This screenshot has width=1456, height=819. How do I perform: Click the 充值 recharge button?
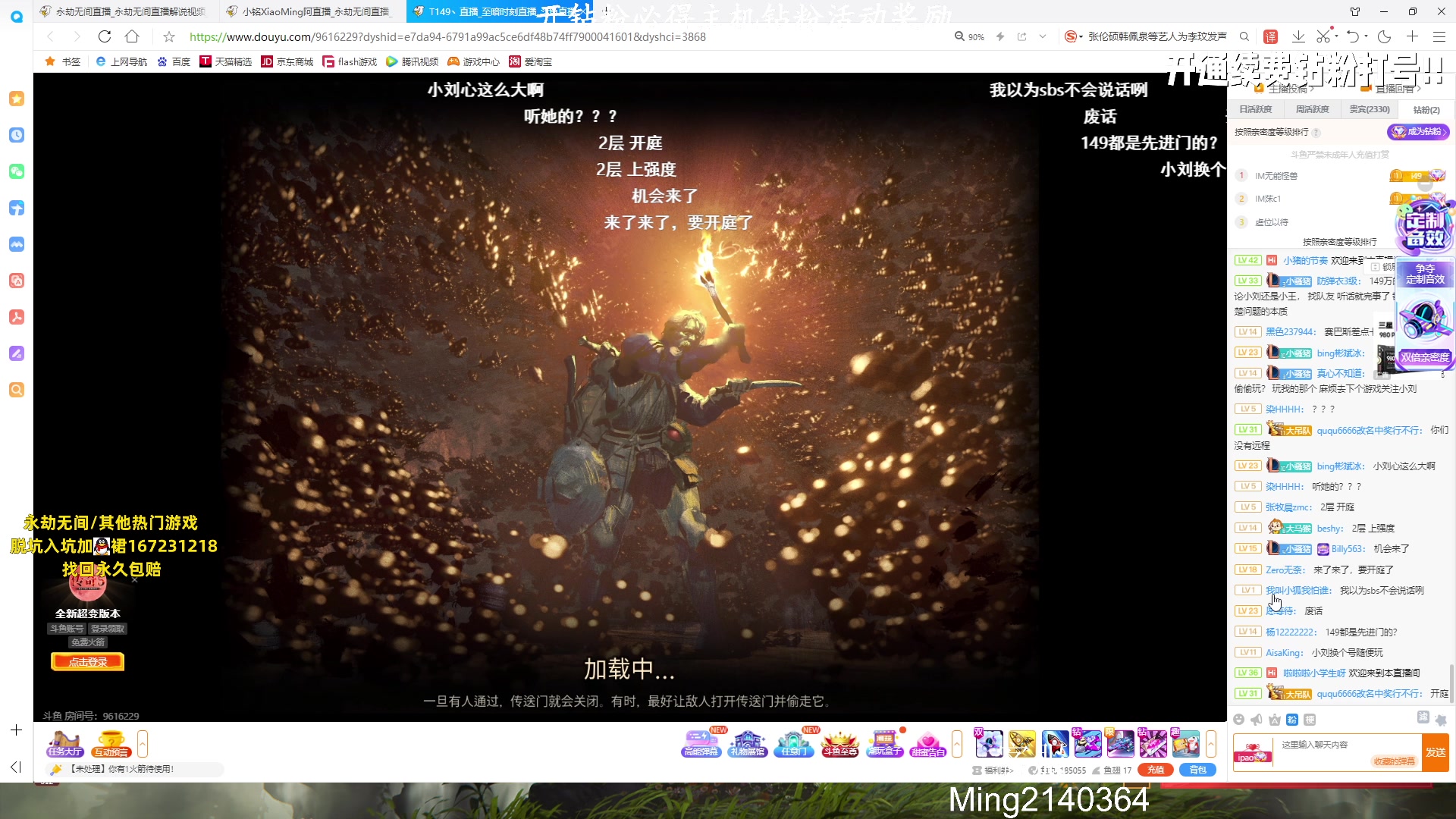tap(1156, 770)
